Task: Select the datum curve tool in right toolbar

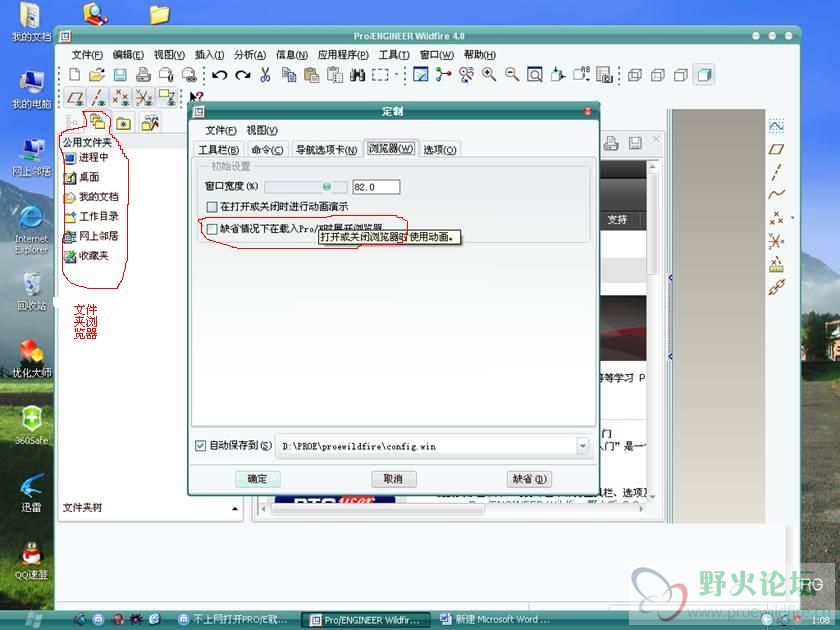Action: point(776,194)
